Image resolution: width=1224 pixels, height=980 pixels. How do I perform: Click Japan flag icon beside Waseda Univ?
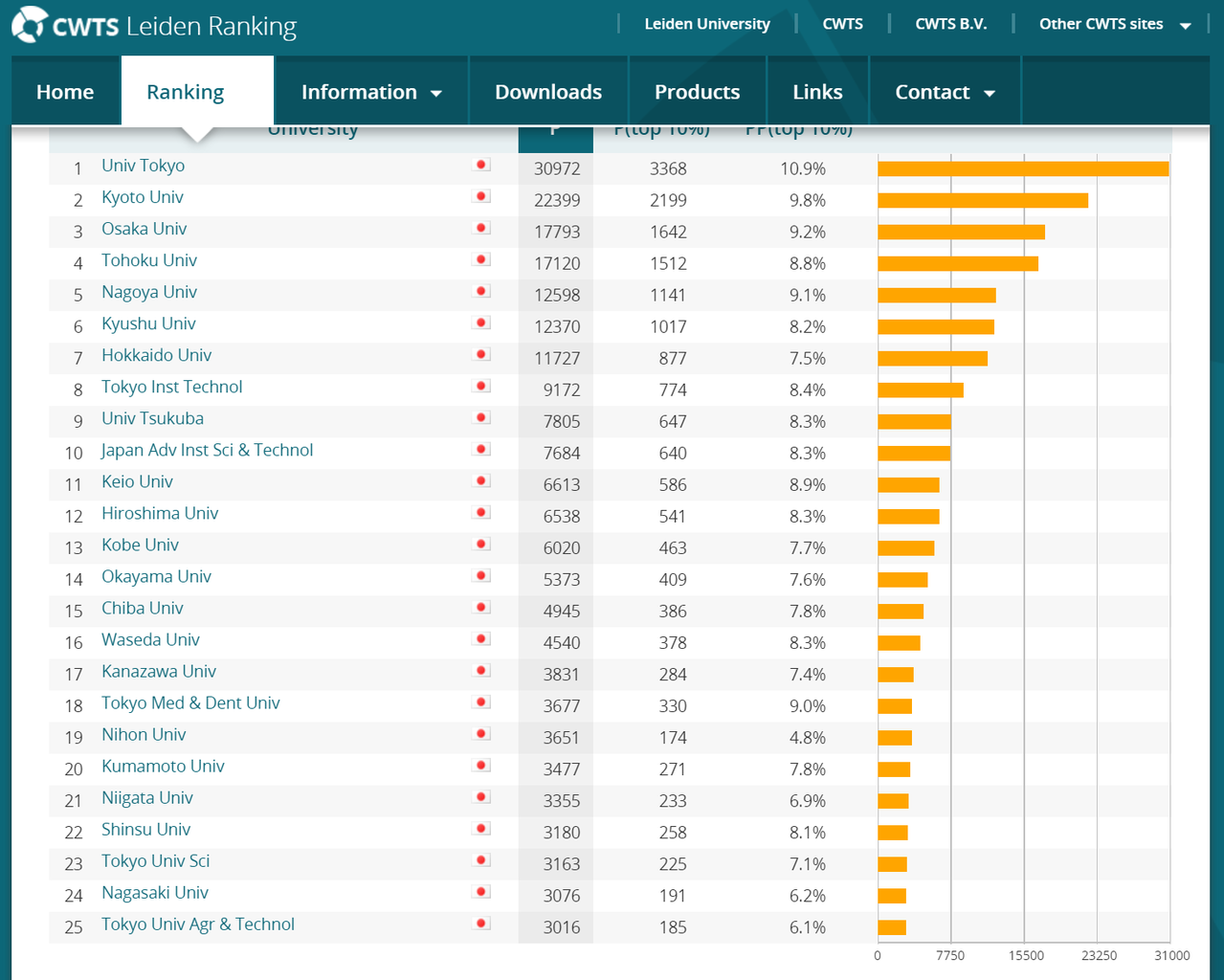click(482, 638)
